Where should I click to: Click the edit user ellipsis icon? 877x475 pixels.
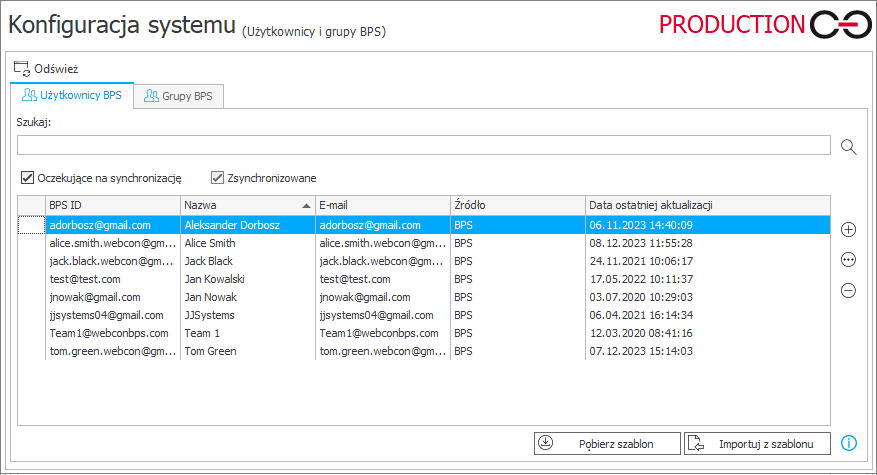848,260
